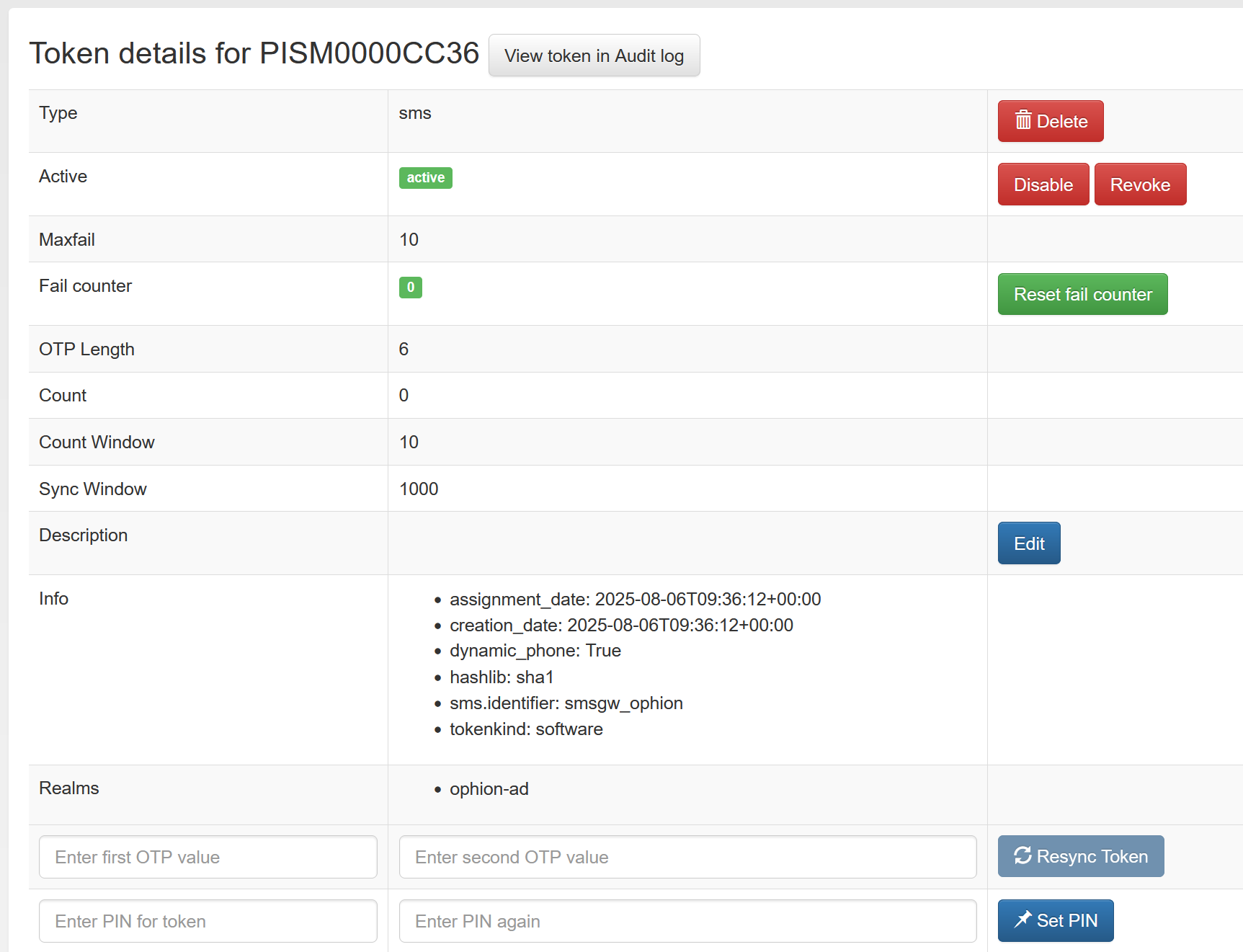Reset the fail counter
1243x952 pixels.
[1082, 294]
